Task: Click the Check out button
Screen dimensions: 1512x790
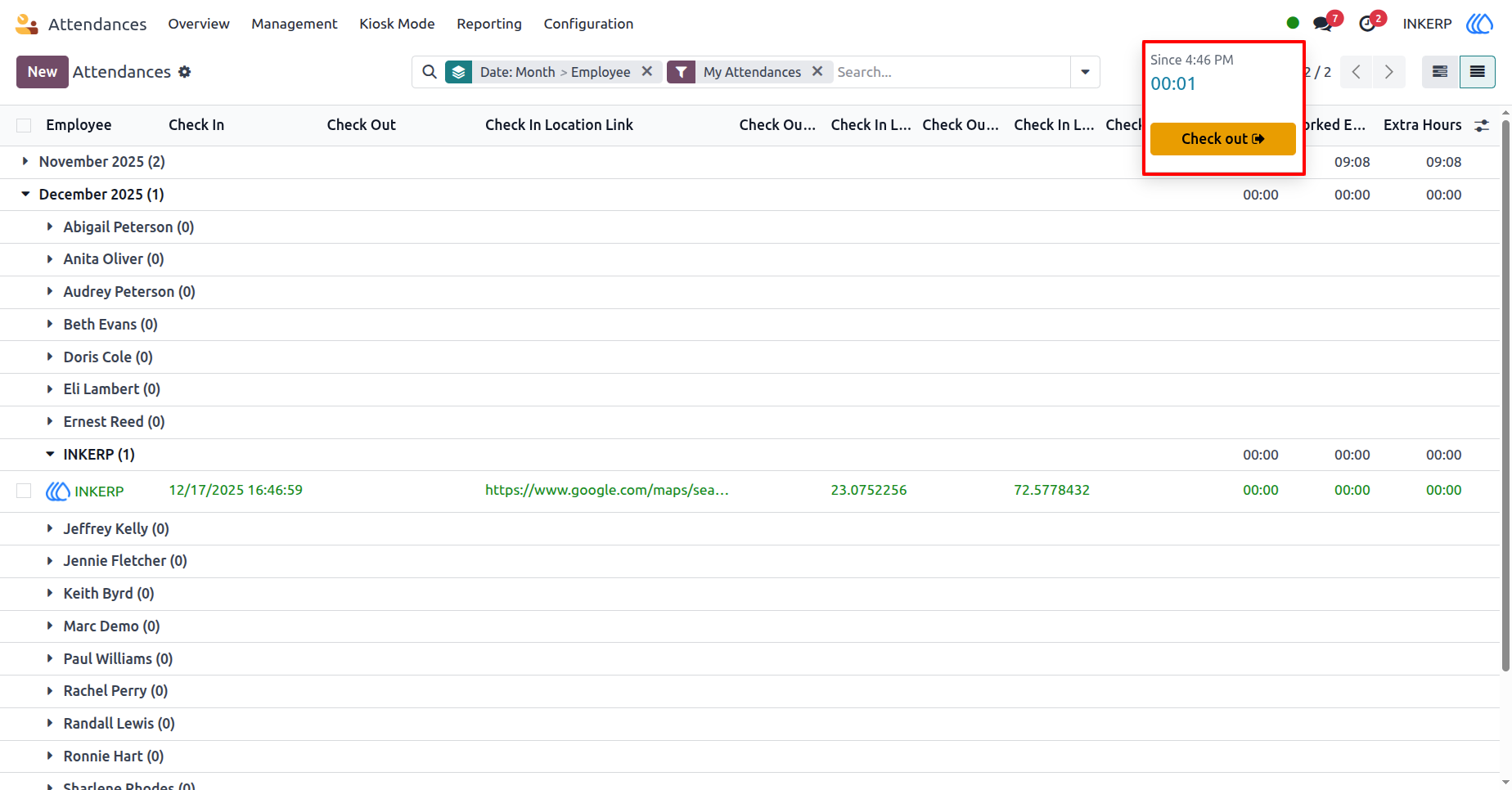Action: [x=1222, y=139]
